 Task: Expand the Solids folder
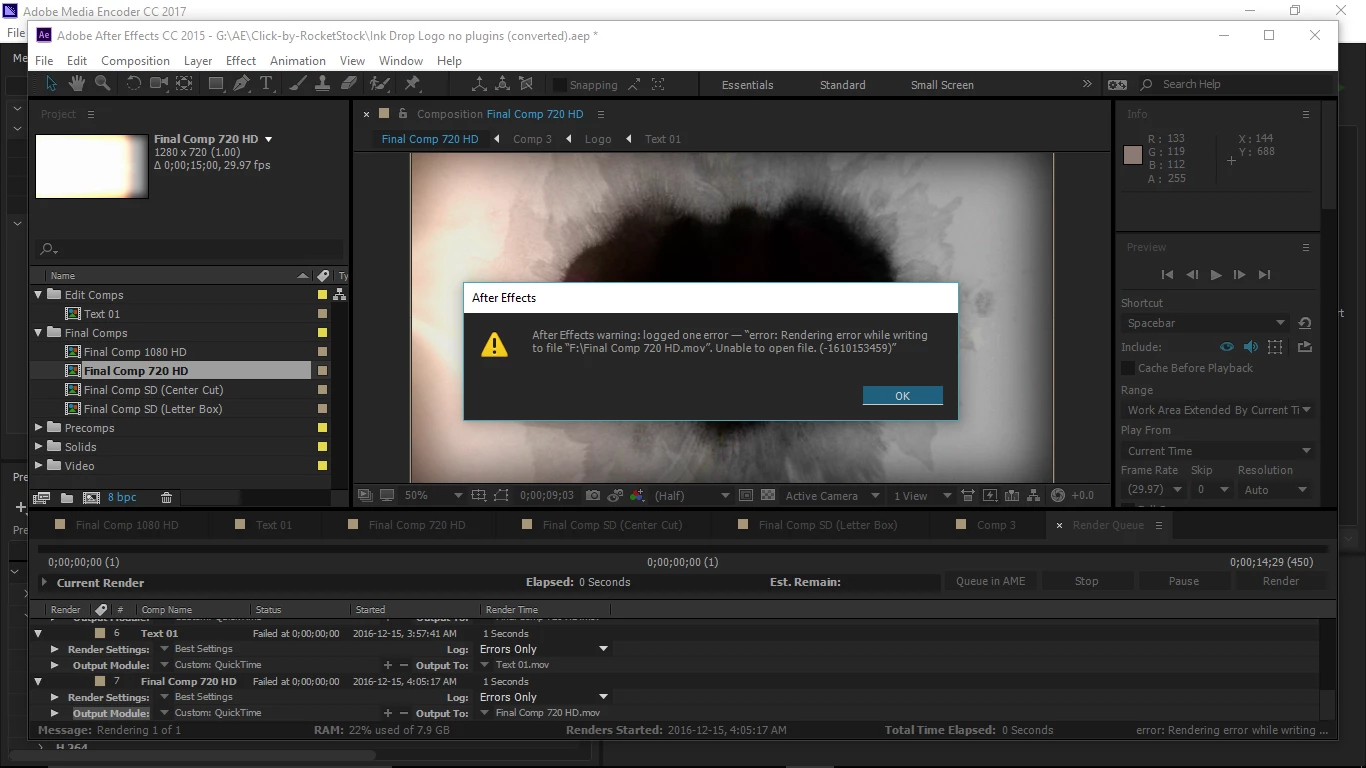[x=39, y=447]
